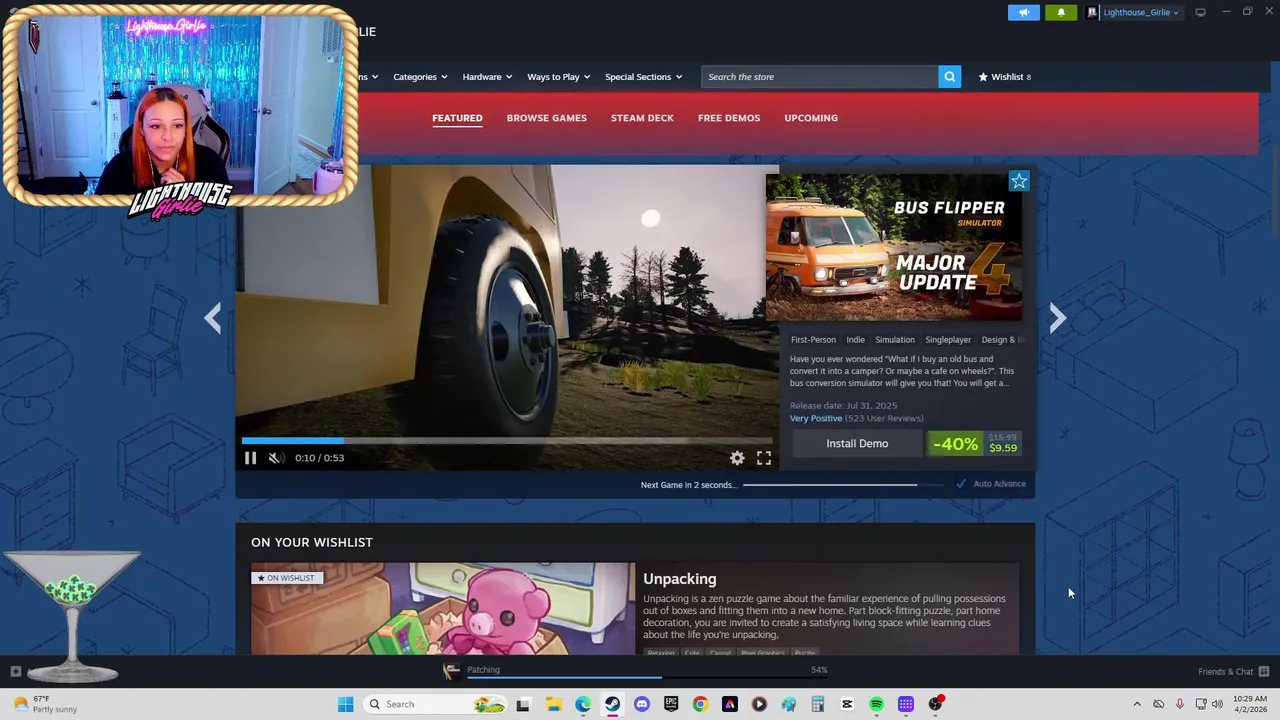Pause the Bus Flipper trailer video
This screenshot has width=1280, height=720.
pyautogui.click(x=250, y=458)
